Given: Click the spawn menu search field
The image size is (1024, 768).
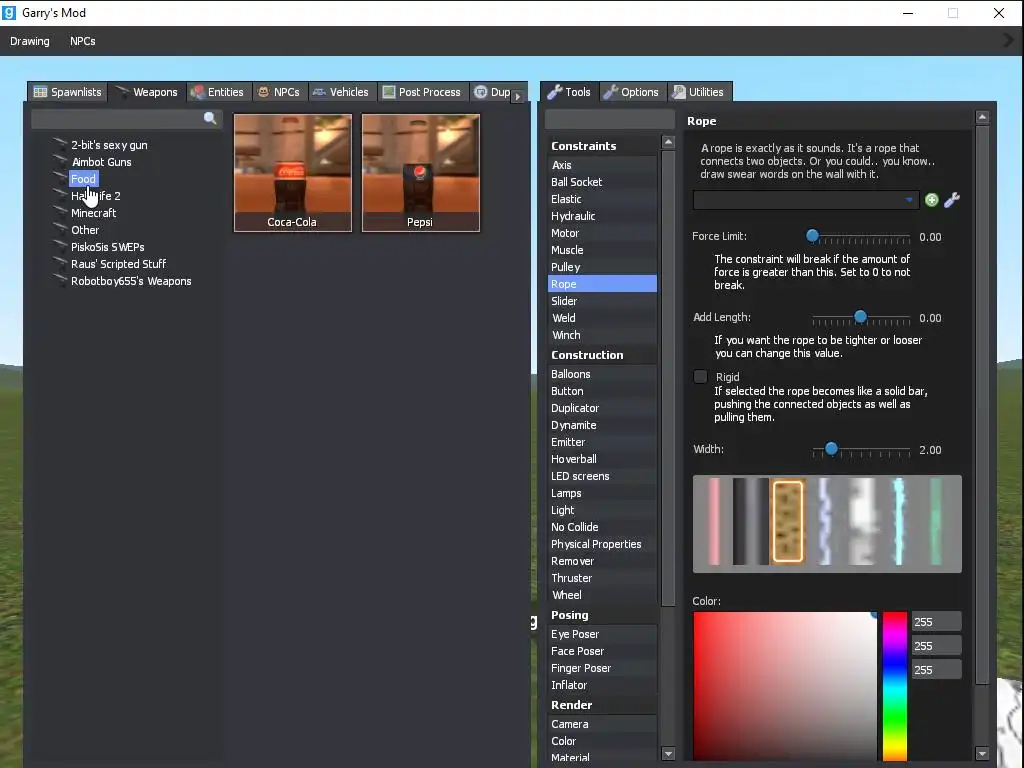Looking at the screenshot, I should point(127,119).
